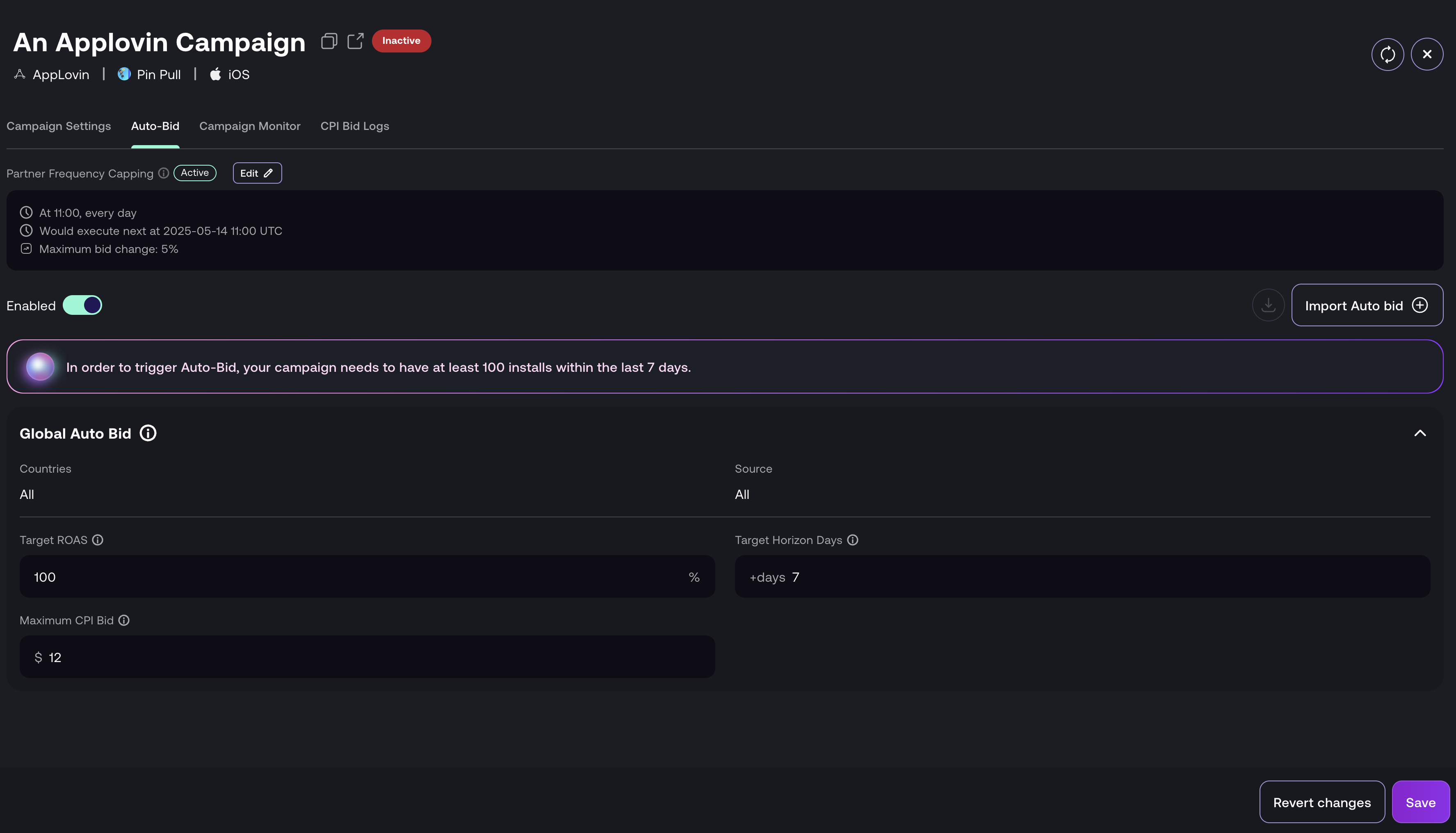1456x833 pixels.
Task: Show Maximum CPI Bid info tooltip
Action: click(x=124, y=620)
